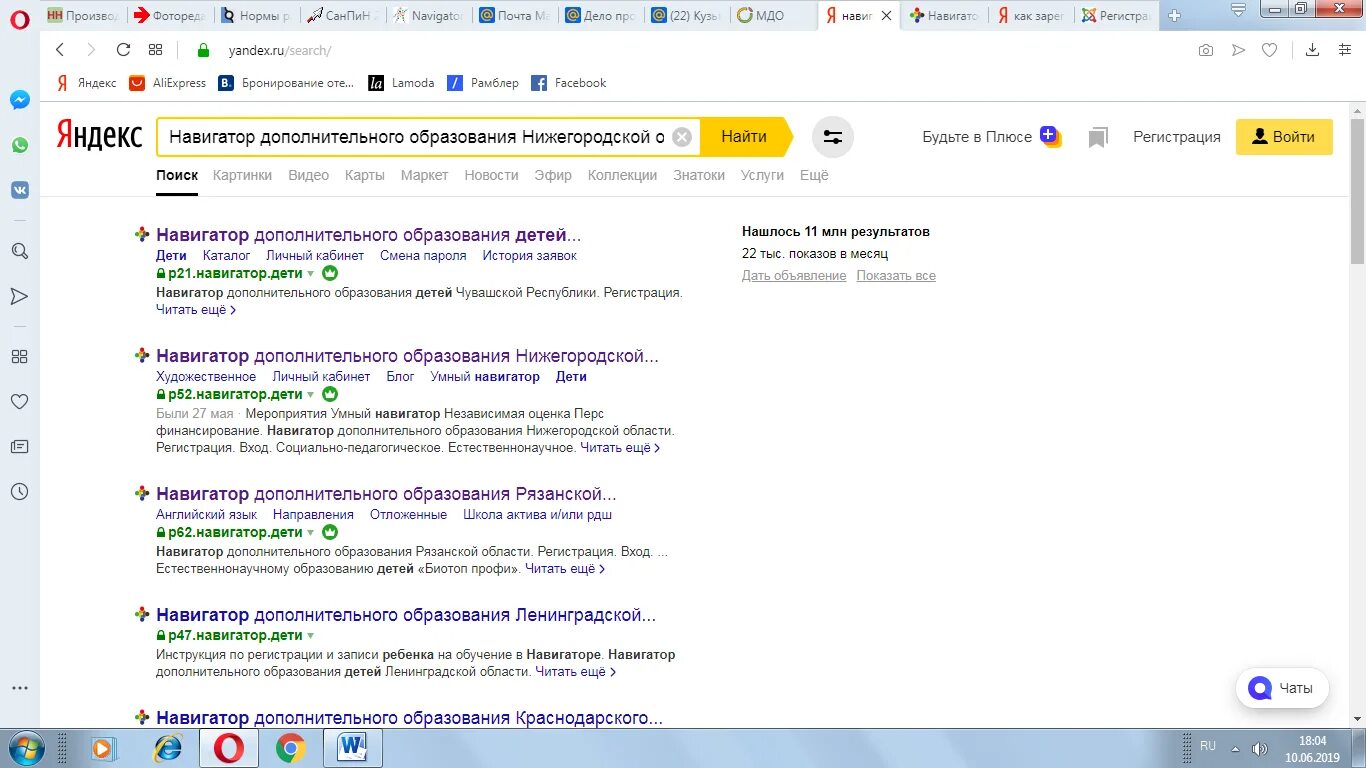The image size is (1366, 768).
Task: Open the Windows Start menu
Action: (x=25, y=748)
